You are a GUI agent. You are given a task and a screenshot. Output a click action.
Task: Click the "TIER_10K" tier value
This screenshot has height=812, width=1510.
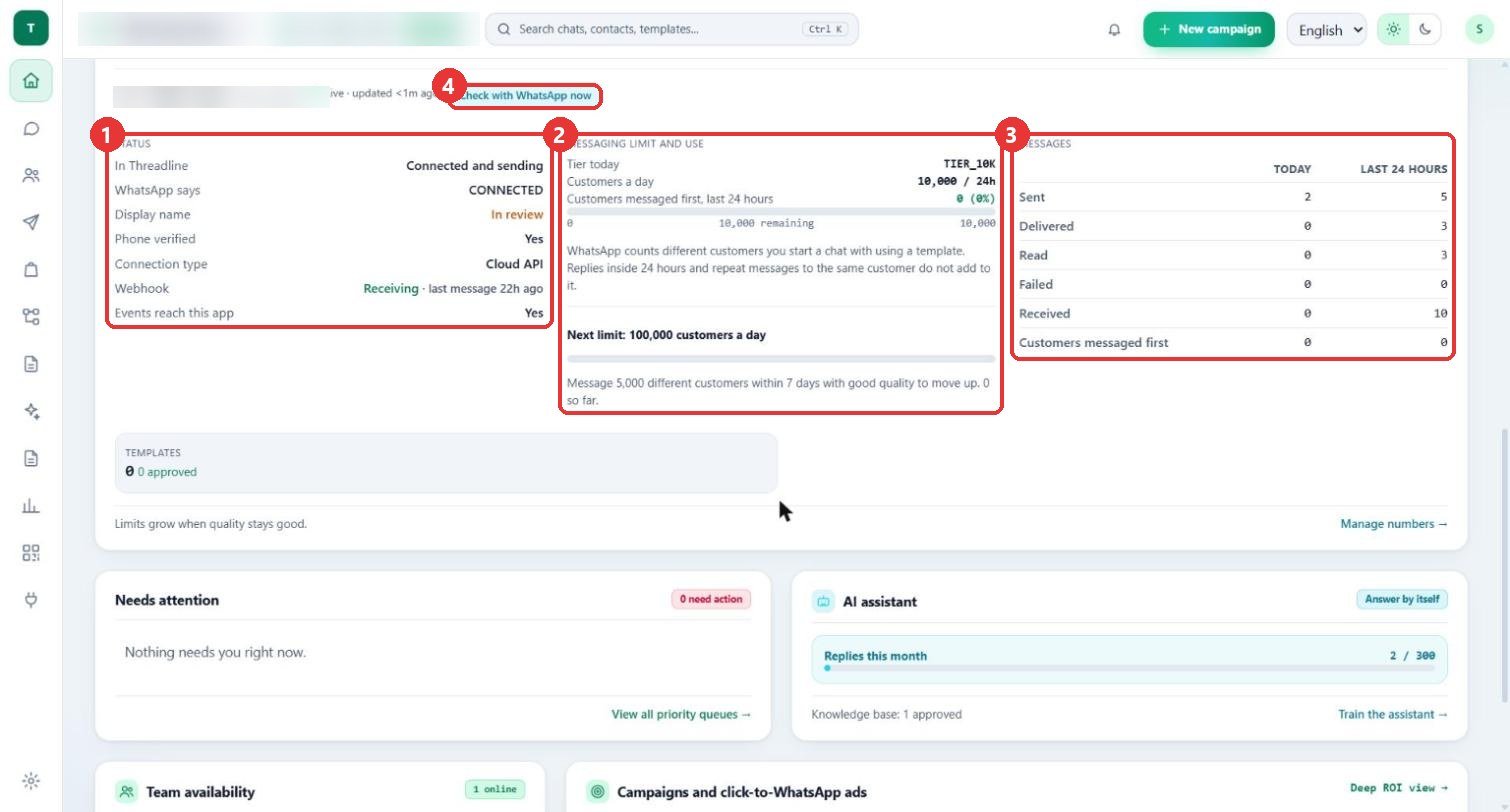969,164
